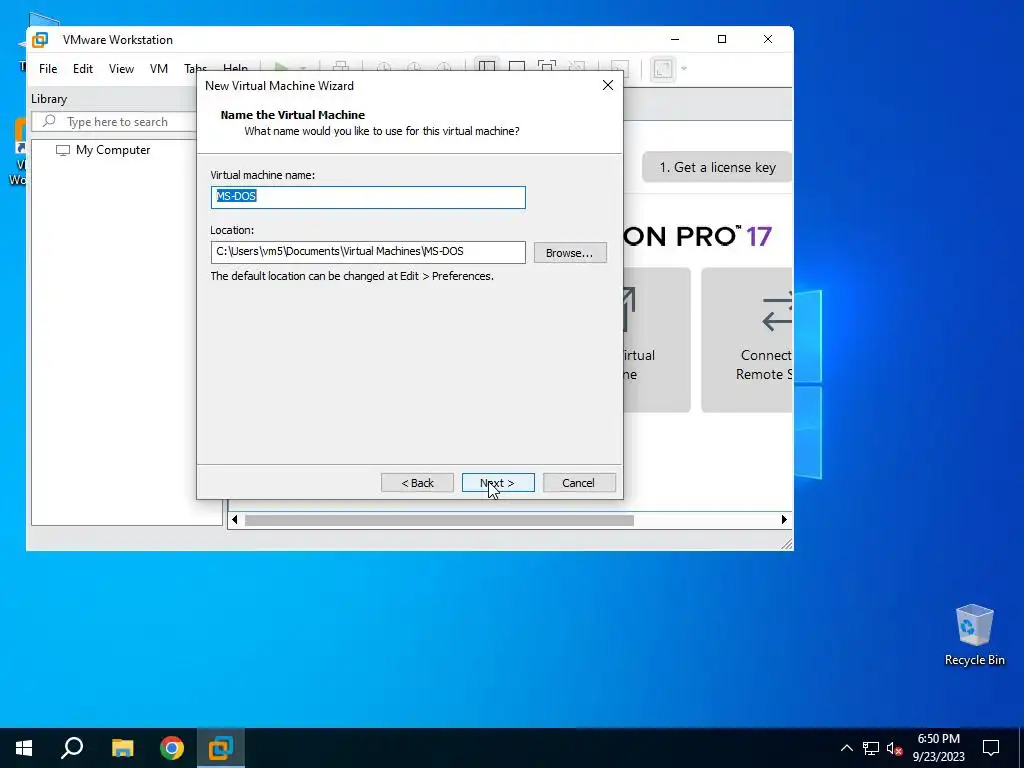Open the VM menu
Screen dimensions: 1024x768
pos(159,69)
